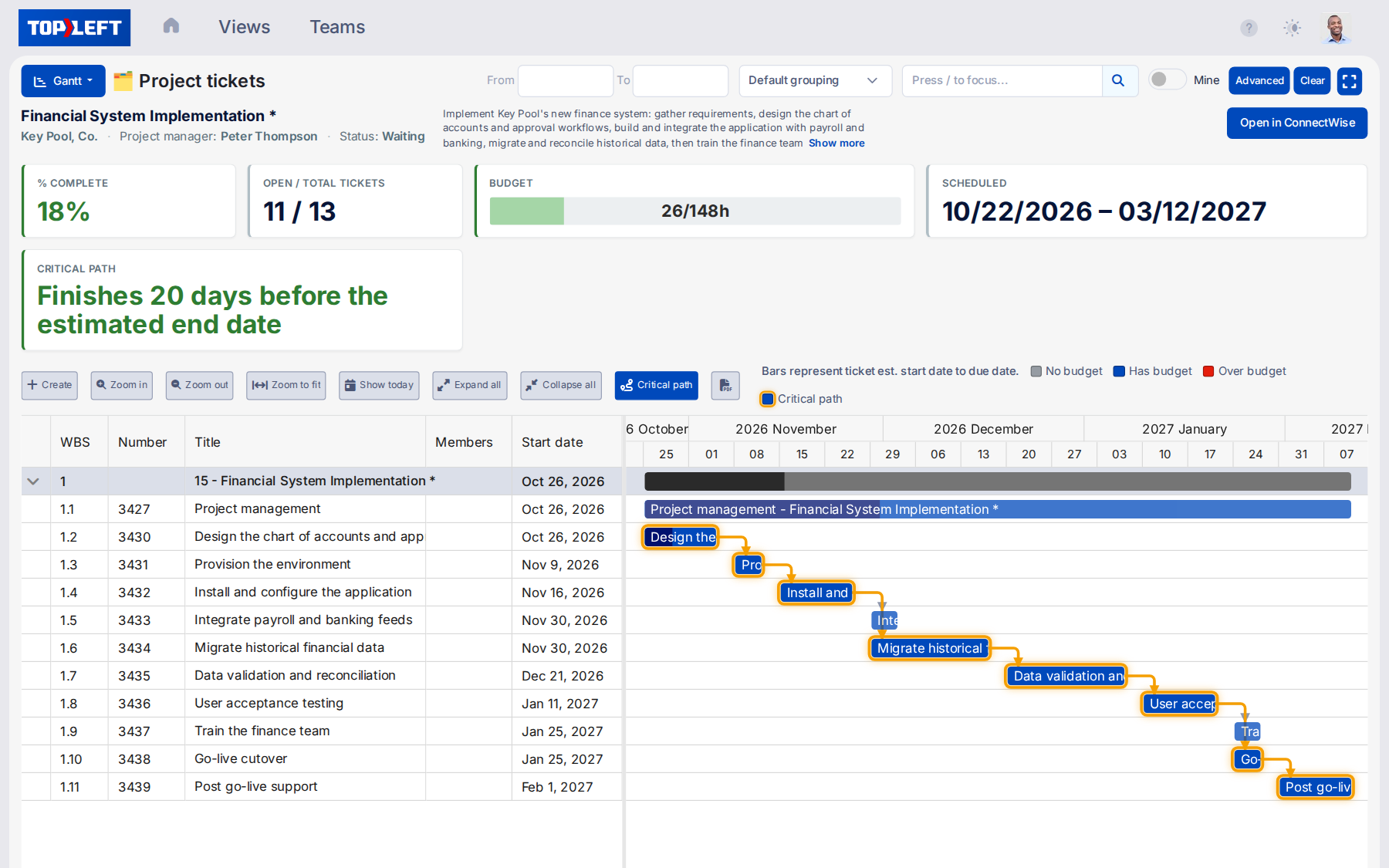Select the Provision environment Gantt bar
Viewport: 1389px width, 868px height.
click(749, 565)
